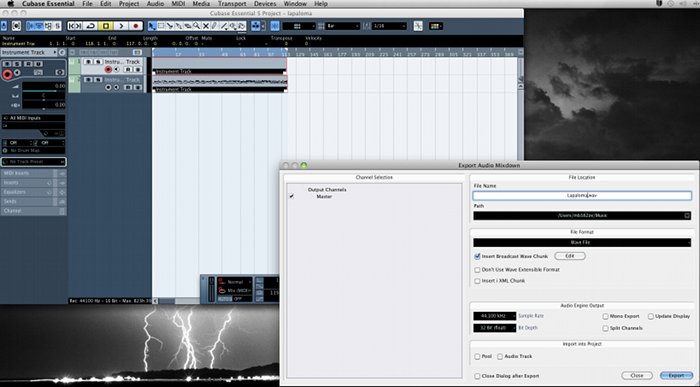
Task: Open the color selector icon in toolbar
Action: 435,26
